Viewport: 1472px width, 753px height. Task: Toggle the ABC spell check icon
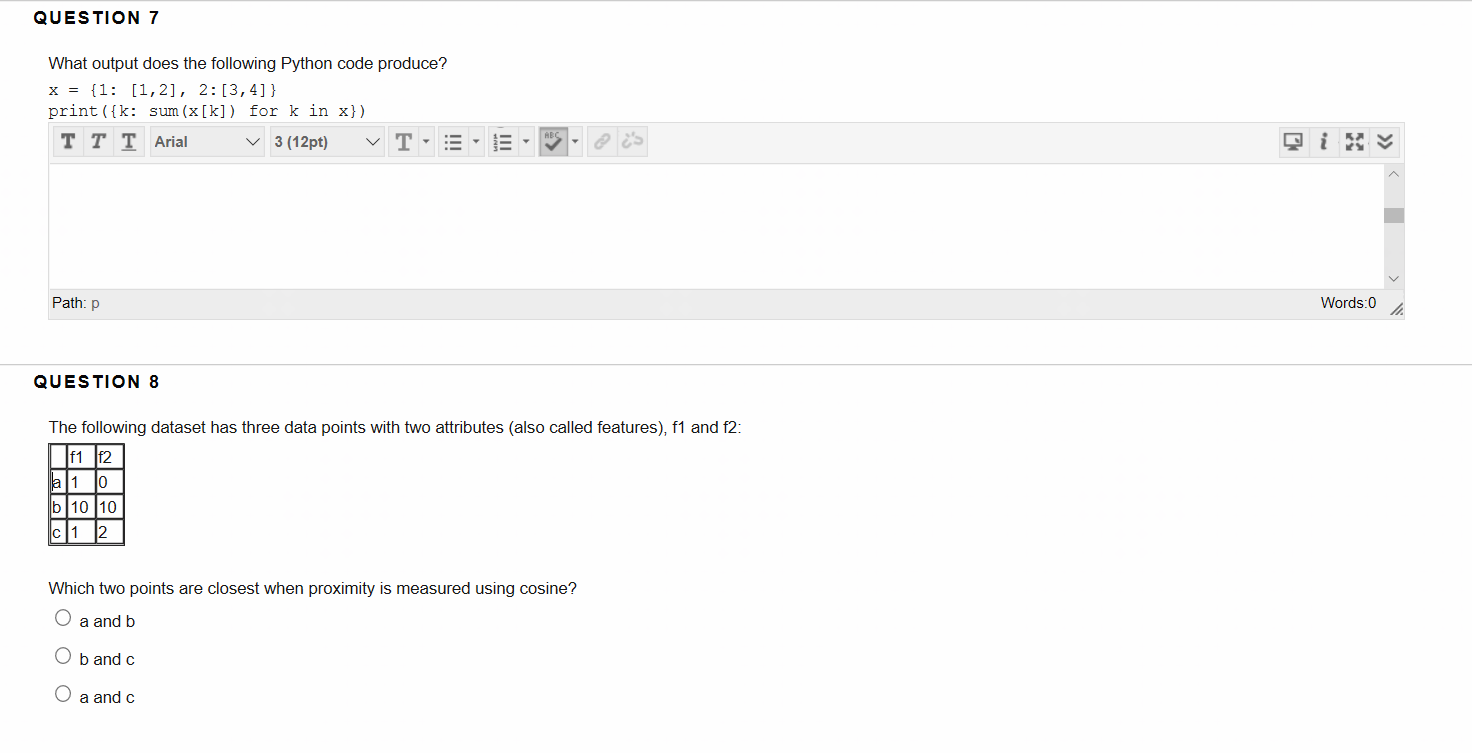coord(554,142)
